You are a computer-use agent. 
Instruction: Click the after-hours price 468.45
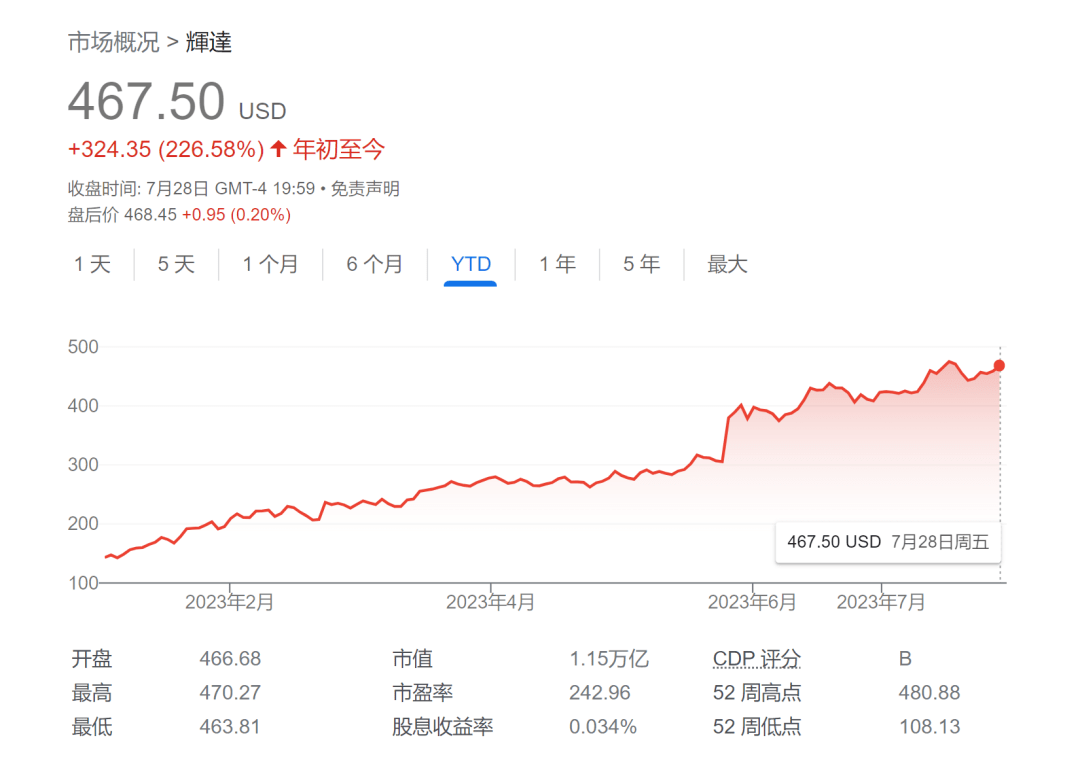point(150,215)
